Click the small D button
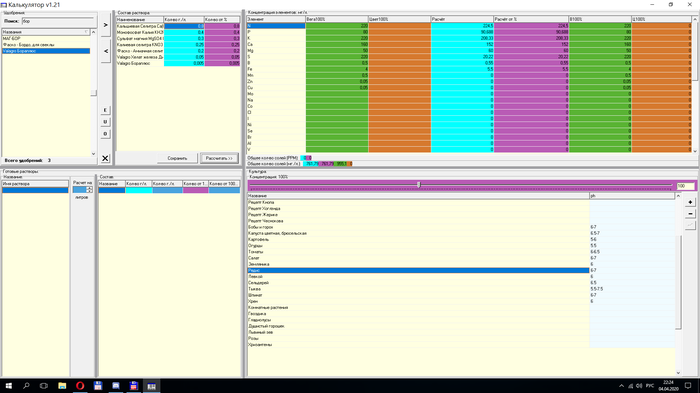This screenshot has height=393, width=700. pyautogui.click(x=105, y=134)
